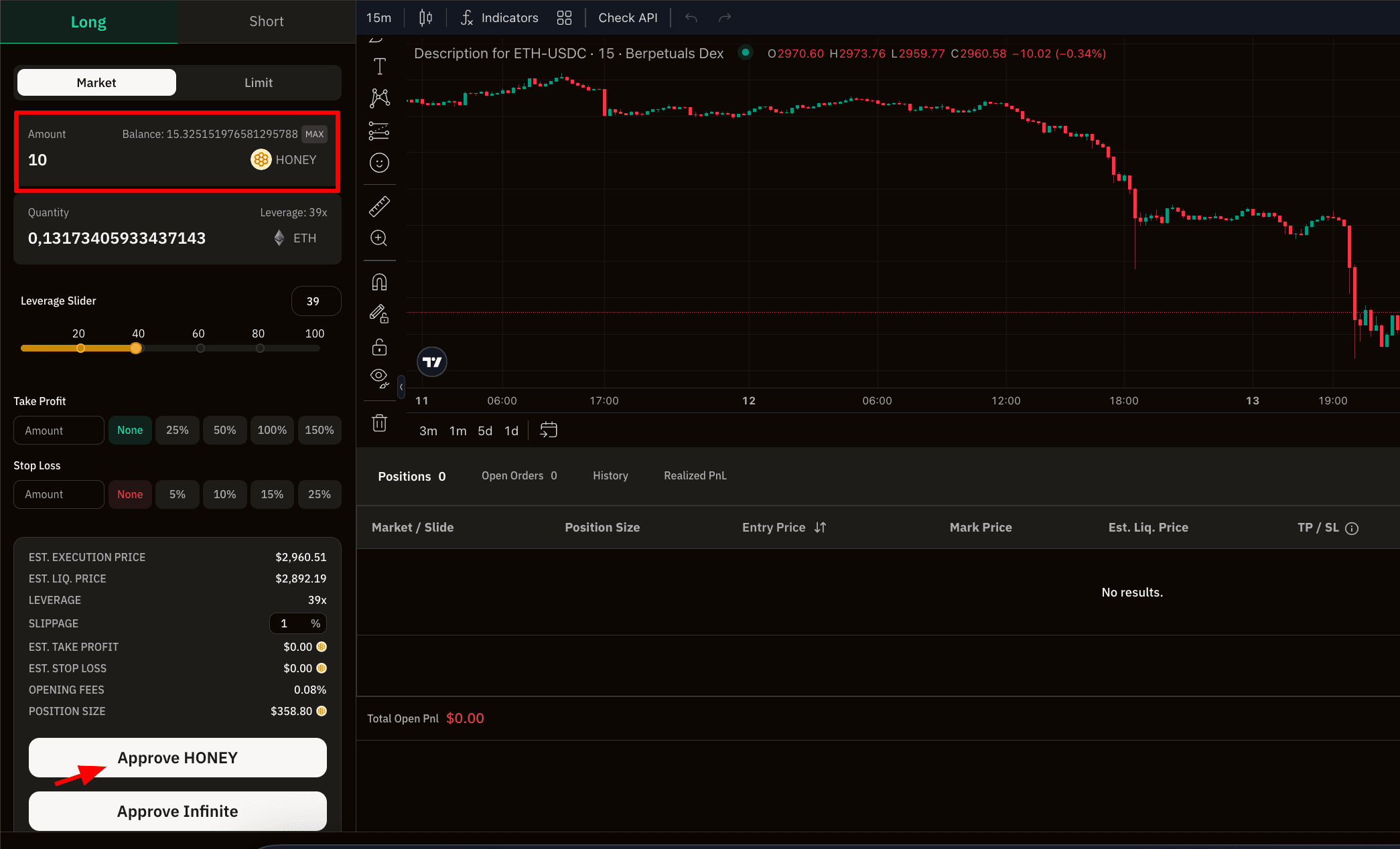Select the ruler measure tool

[x=379, y=207]
